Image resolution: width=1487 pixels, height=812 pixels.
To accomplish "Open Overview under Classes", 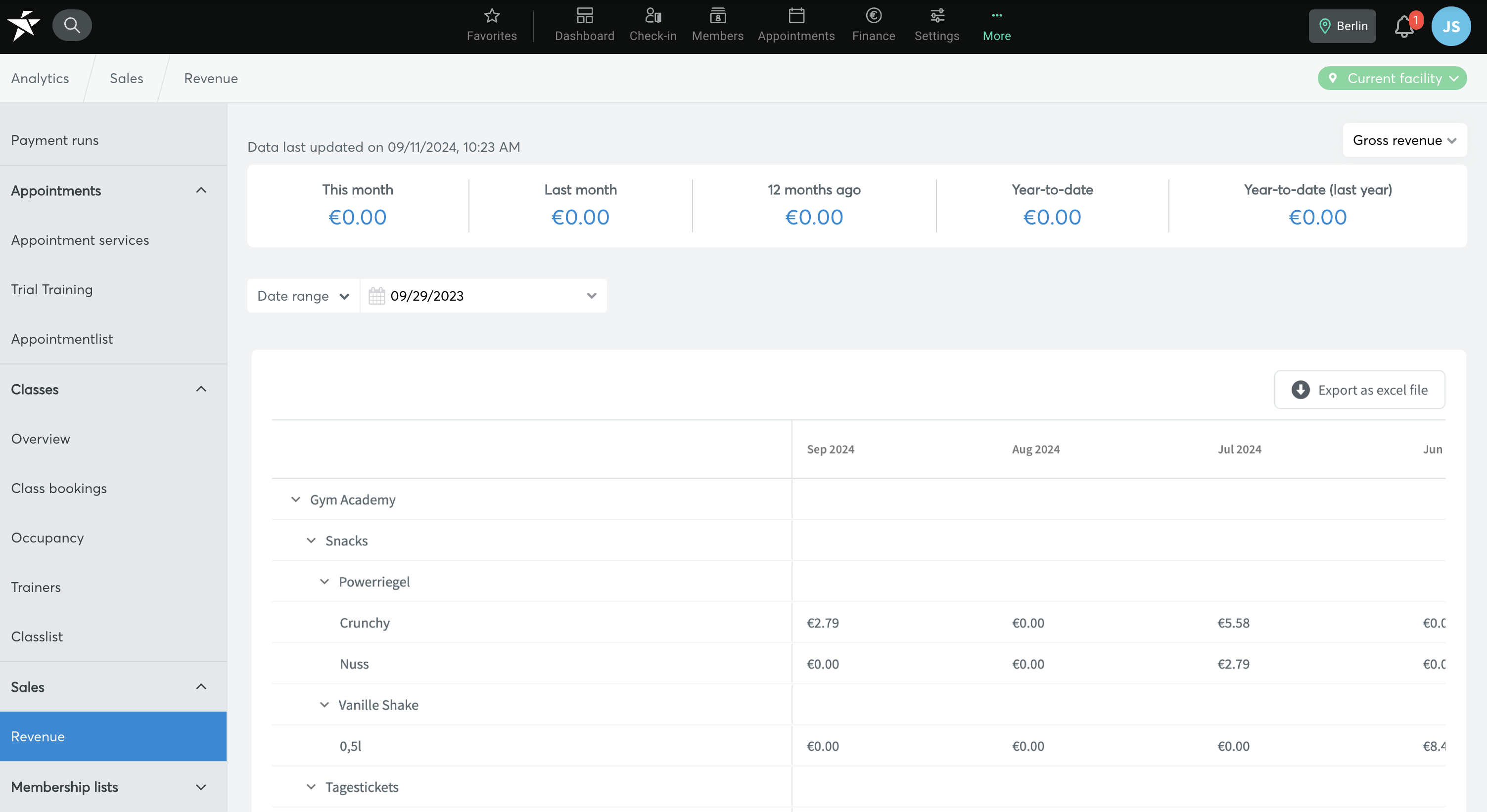I will (113, 439).
